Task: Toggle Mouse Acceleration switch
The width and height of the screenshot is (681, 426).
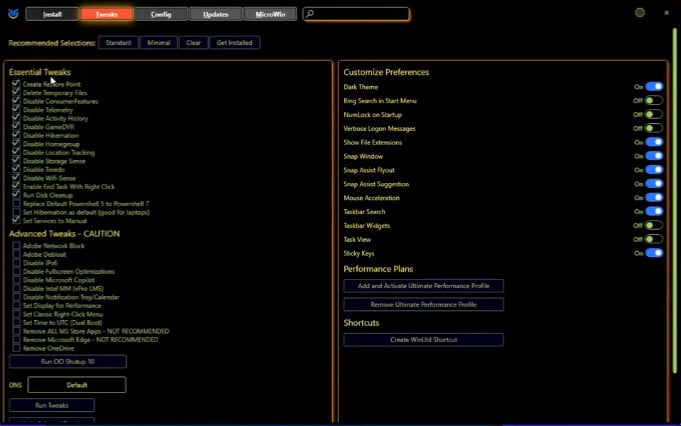Action: (654, 198)
